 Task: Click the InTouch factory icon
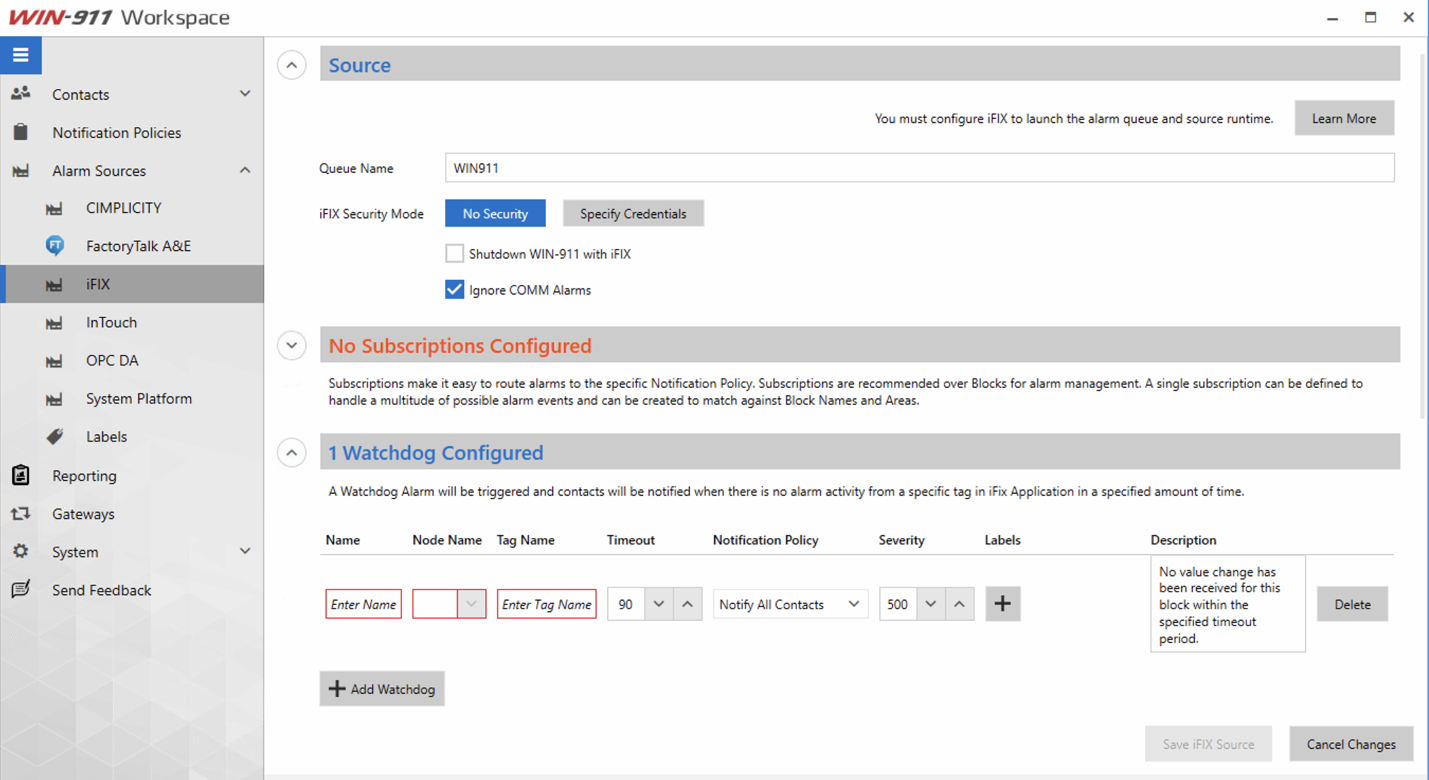coord(54,323)
